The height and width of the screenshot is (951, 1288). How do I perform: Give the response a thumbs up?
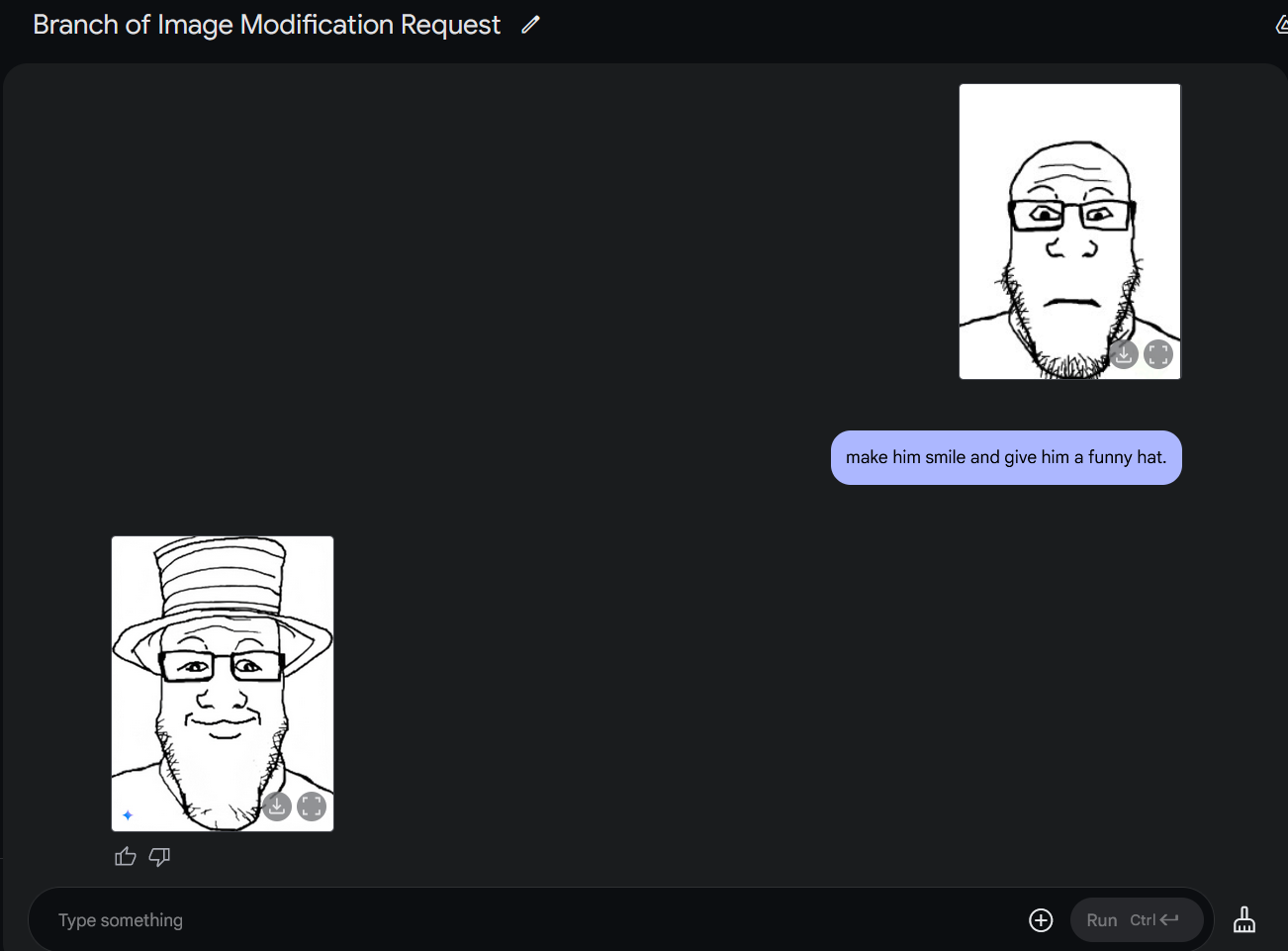pyautogui.click(x=126, y=857)
